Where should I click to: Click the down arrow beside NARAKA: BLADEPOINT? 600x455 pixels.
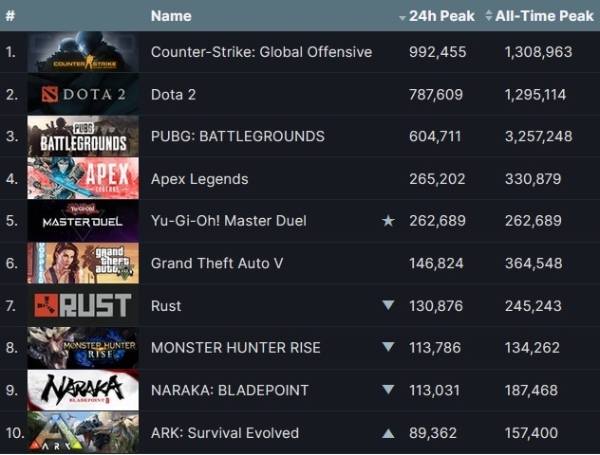point(388,390)
